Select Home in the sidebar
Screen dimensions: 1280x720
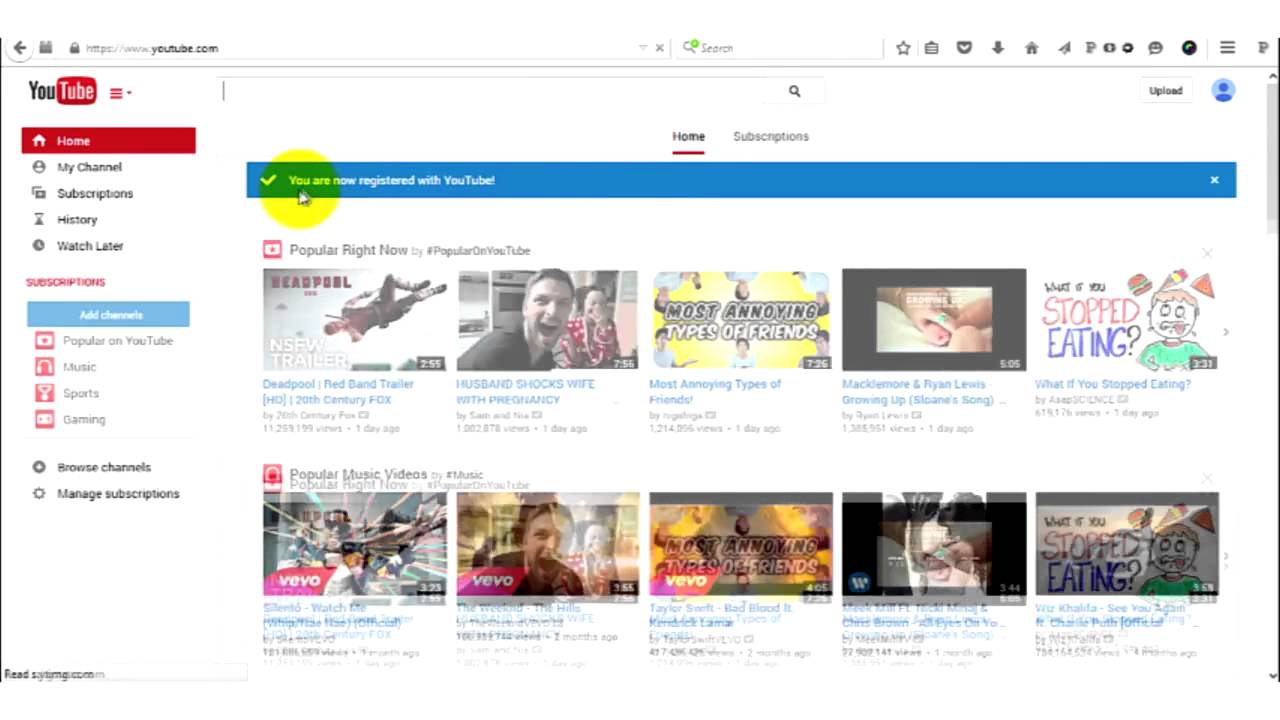tap(109, 141)
